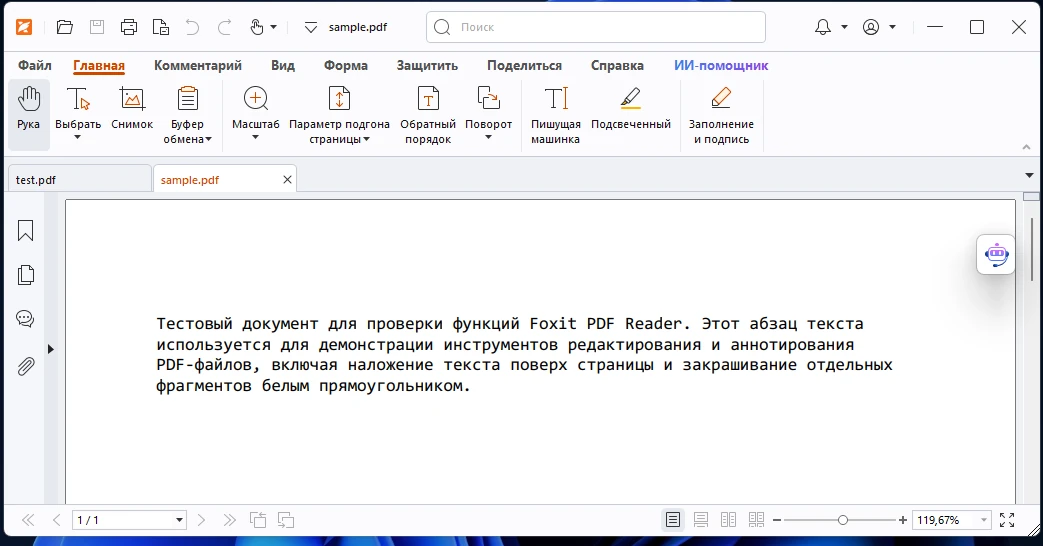Open Параметр подгона страницы options
1043x546 pixels.
point(339,114)
